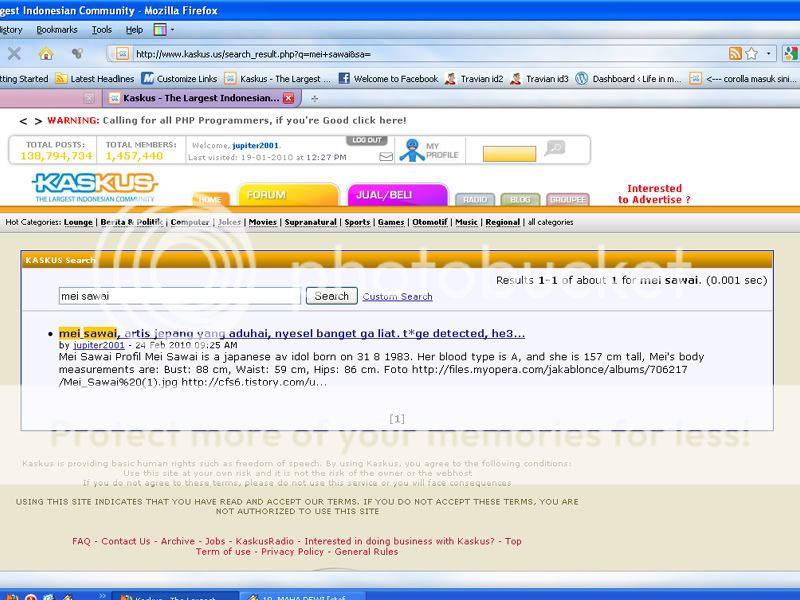Image resolution: width=800 pixels, height=600 pixels.
Task: Open the Bookmarks menu
Action: [57, 30]
